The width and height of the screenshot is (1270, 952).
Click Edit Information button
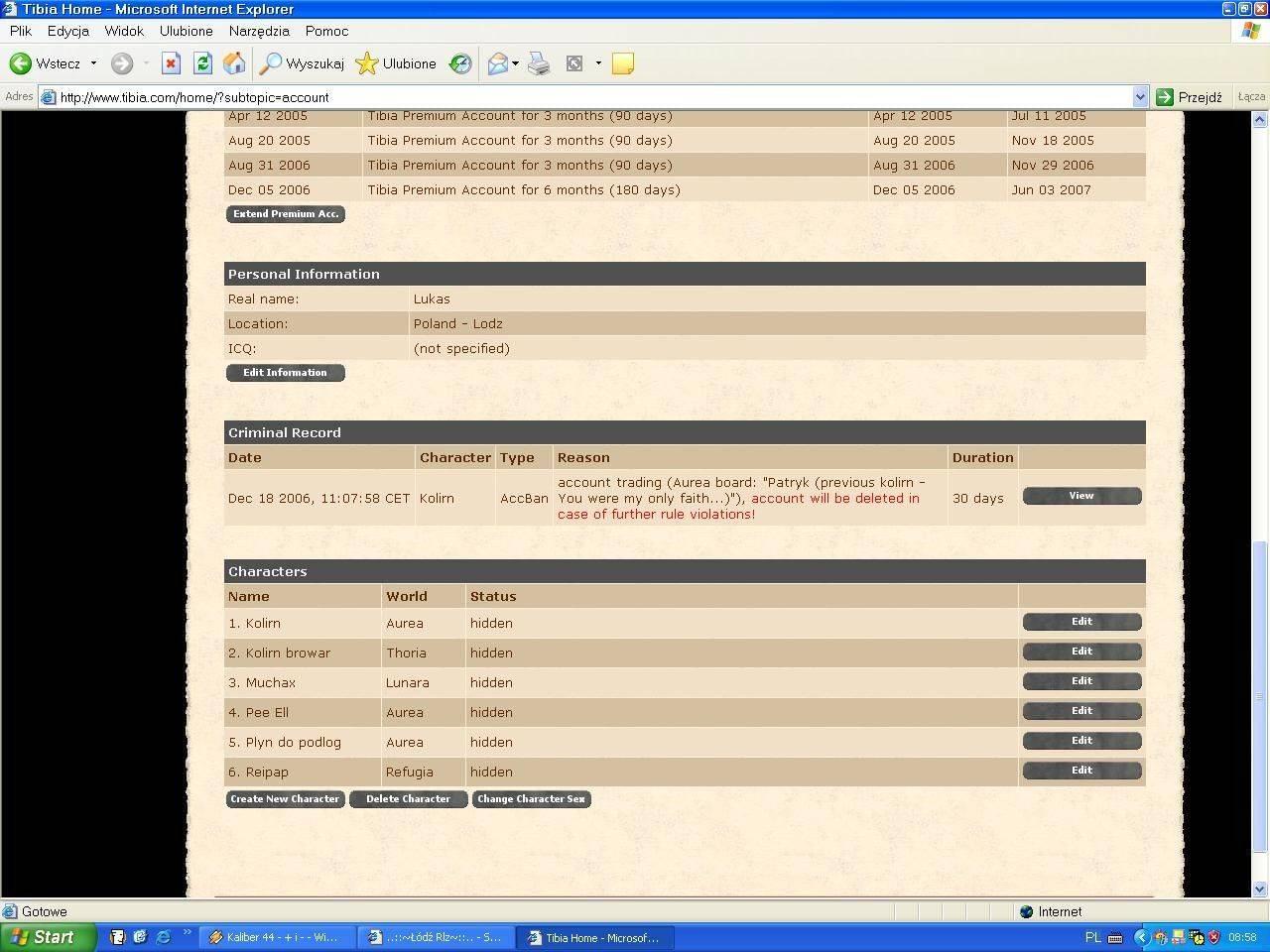(286, 373)
